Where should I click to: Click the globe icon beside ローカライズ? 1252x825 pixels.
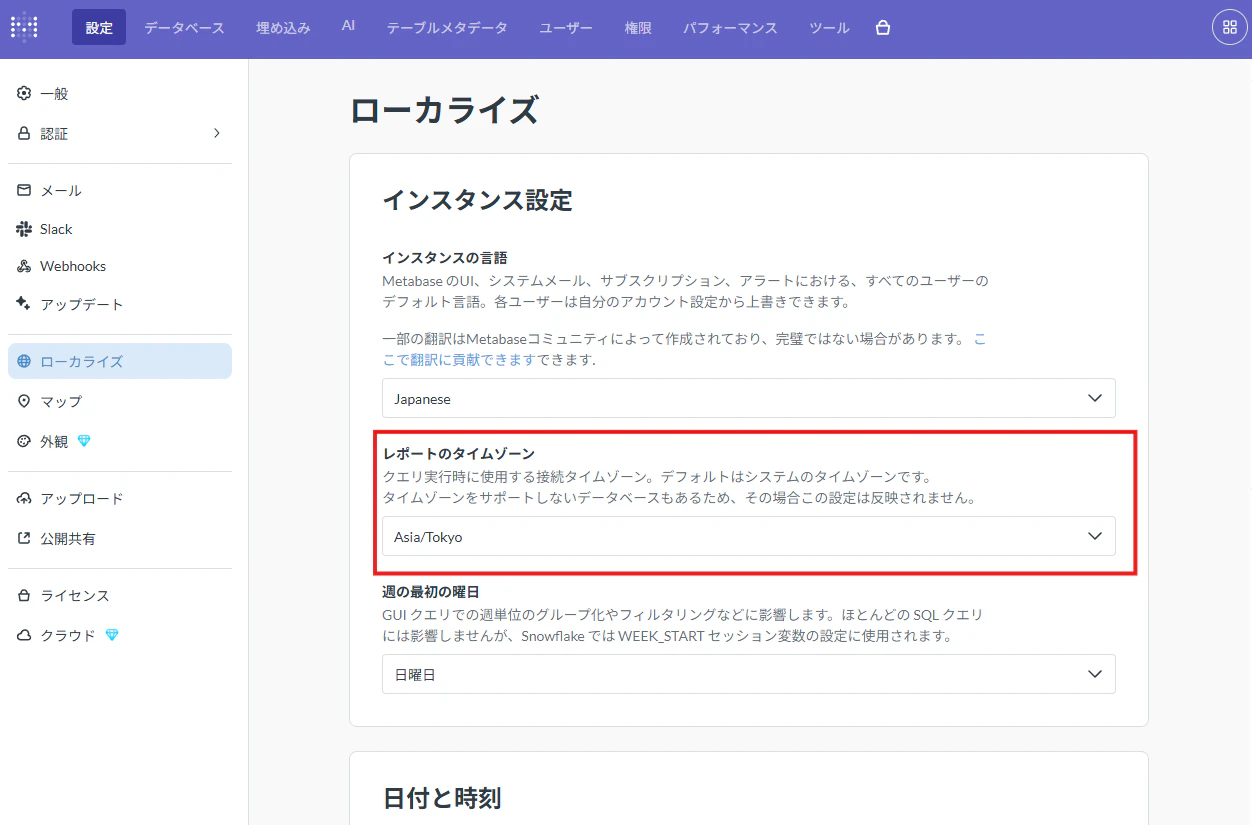[x=24, y=361]
